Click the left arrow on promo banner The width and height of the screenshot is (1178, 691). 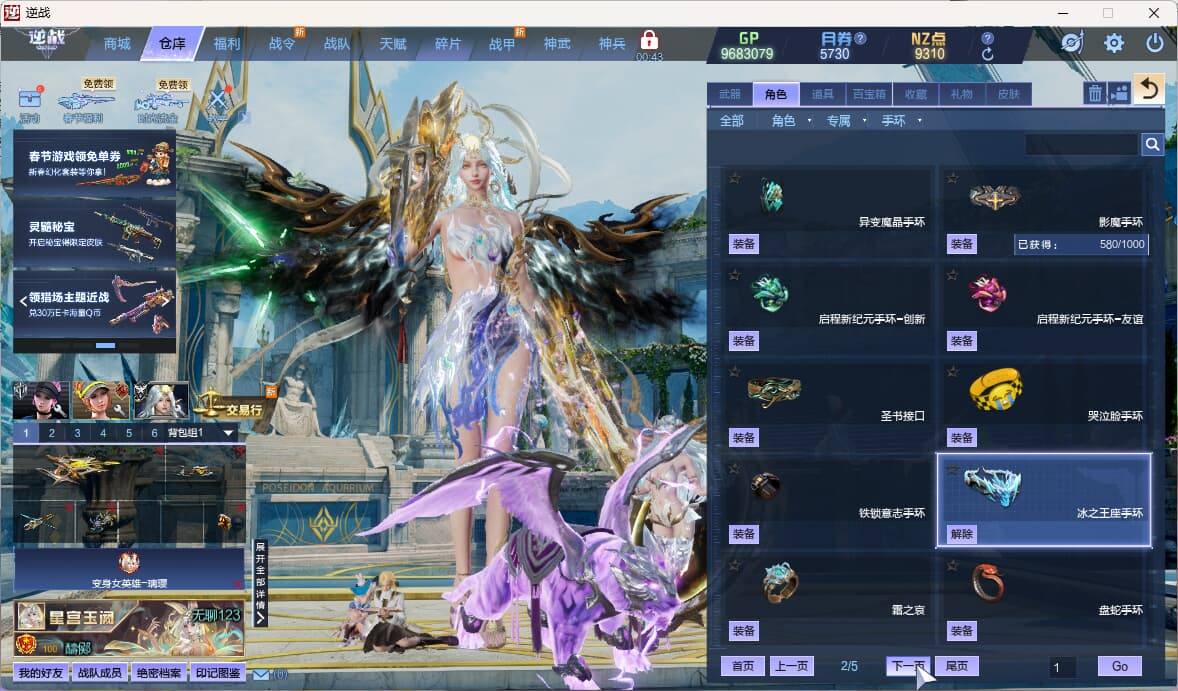(23, 301)
